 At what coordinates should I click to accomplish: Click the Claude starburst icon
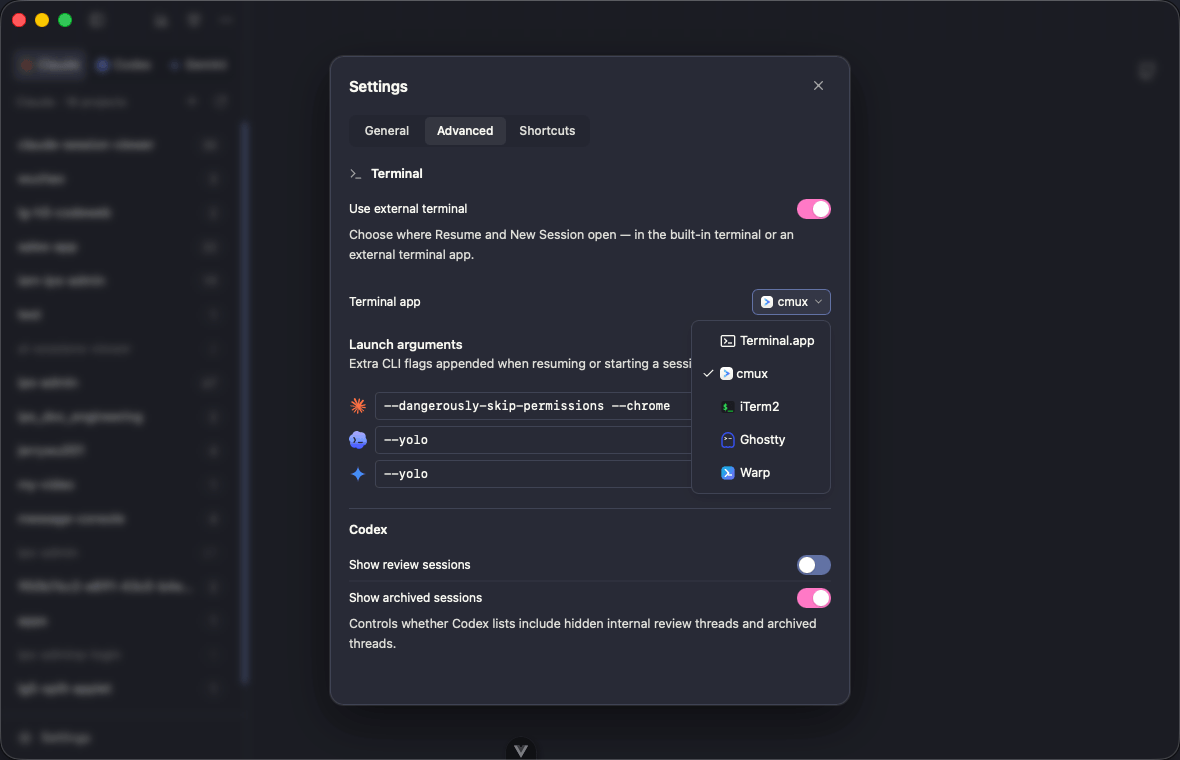357,406
